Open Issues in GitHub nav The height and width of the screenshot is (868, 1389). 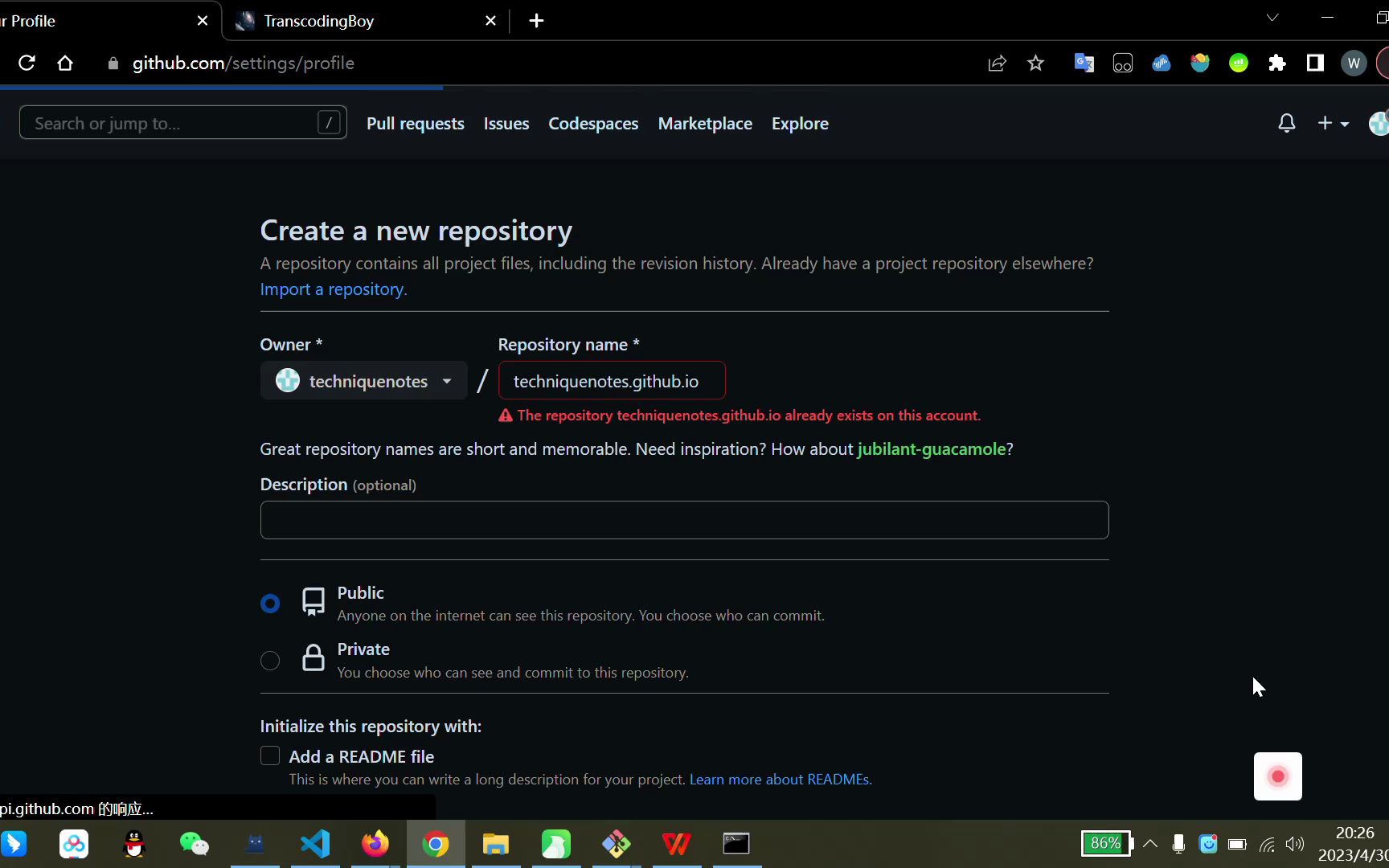(x=506, y=123)
